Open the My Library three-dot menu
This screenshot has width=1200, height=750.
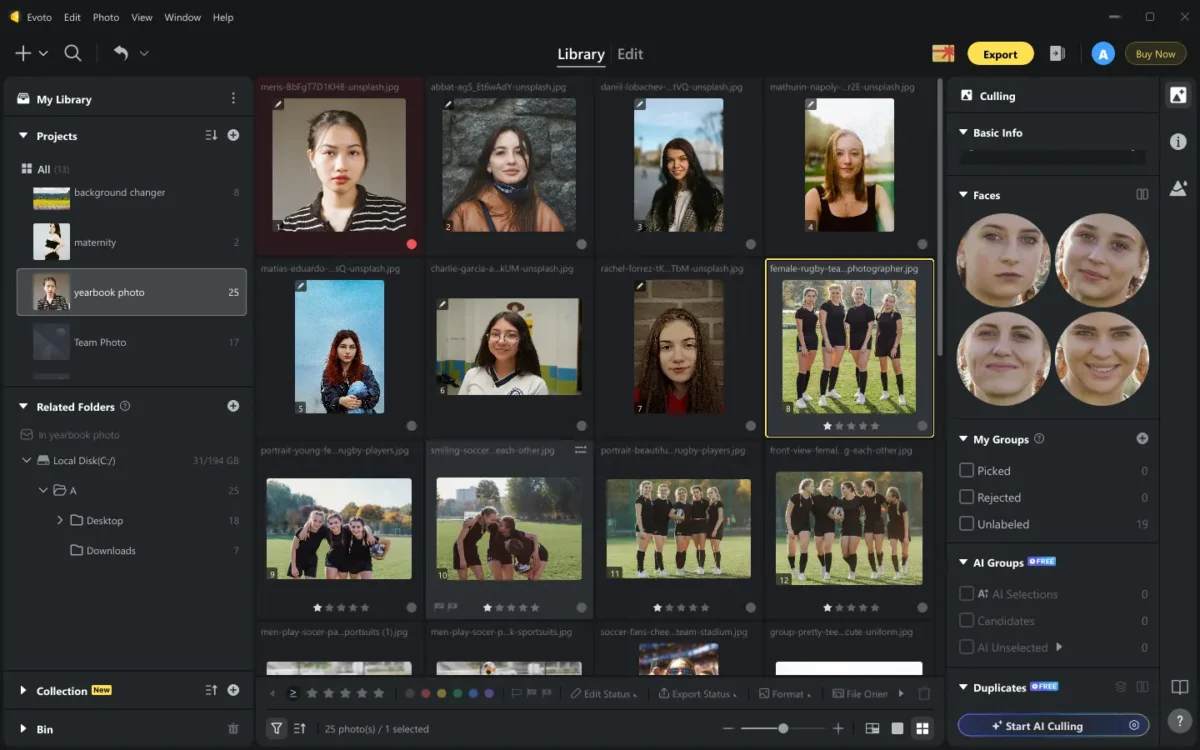click(234, 99)
